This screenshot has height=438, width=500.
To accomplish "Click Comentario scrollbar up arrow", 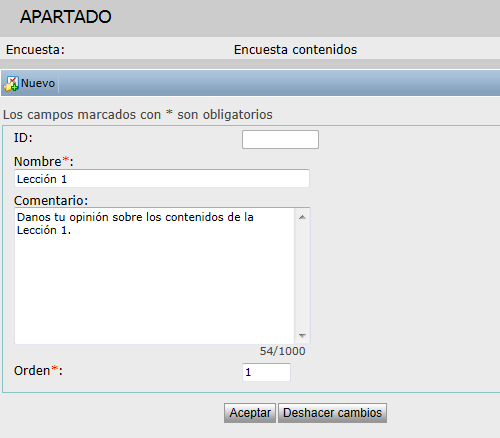I will coord(302,217).
